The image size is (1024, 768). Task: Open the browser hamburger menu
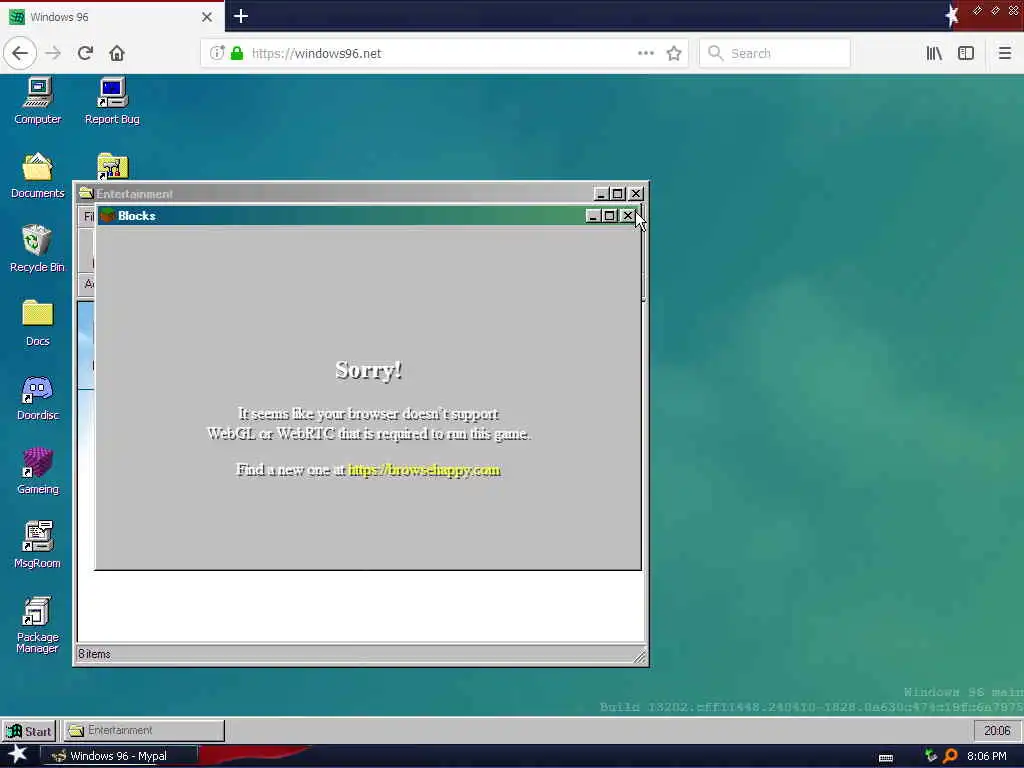point(1004,53)
